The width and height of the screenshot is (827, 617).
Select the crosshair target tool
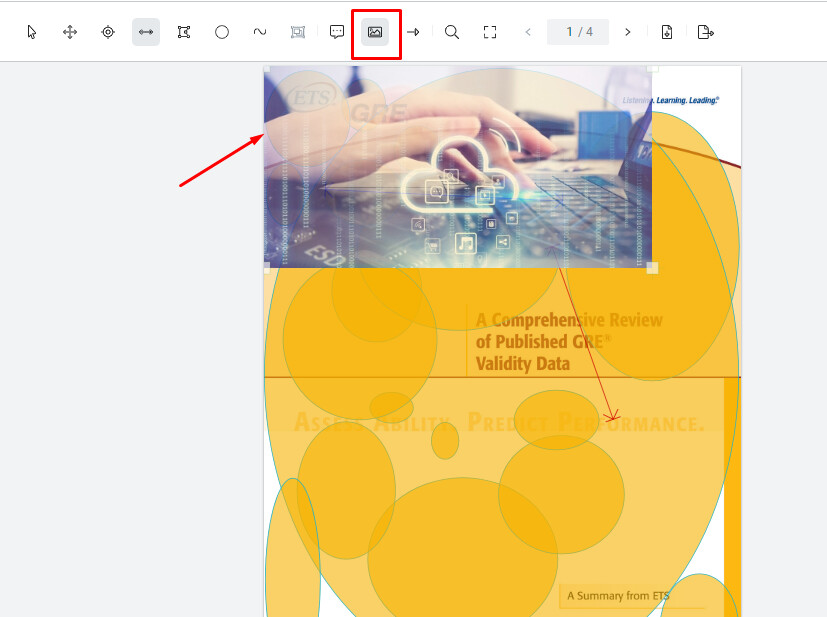(107, 31)
